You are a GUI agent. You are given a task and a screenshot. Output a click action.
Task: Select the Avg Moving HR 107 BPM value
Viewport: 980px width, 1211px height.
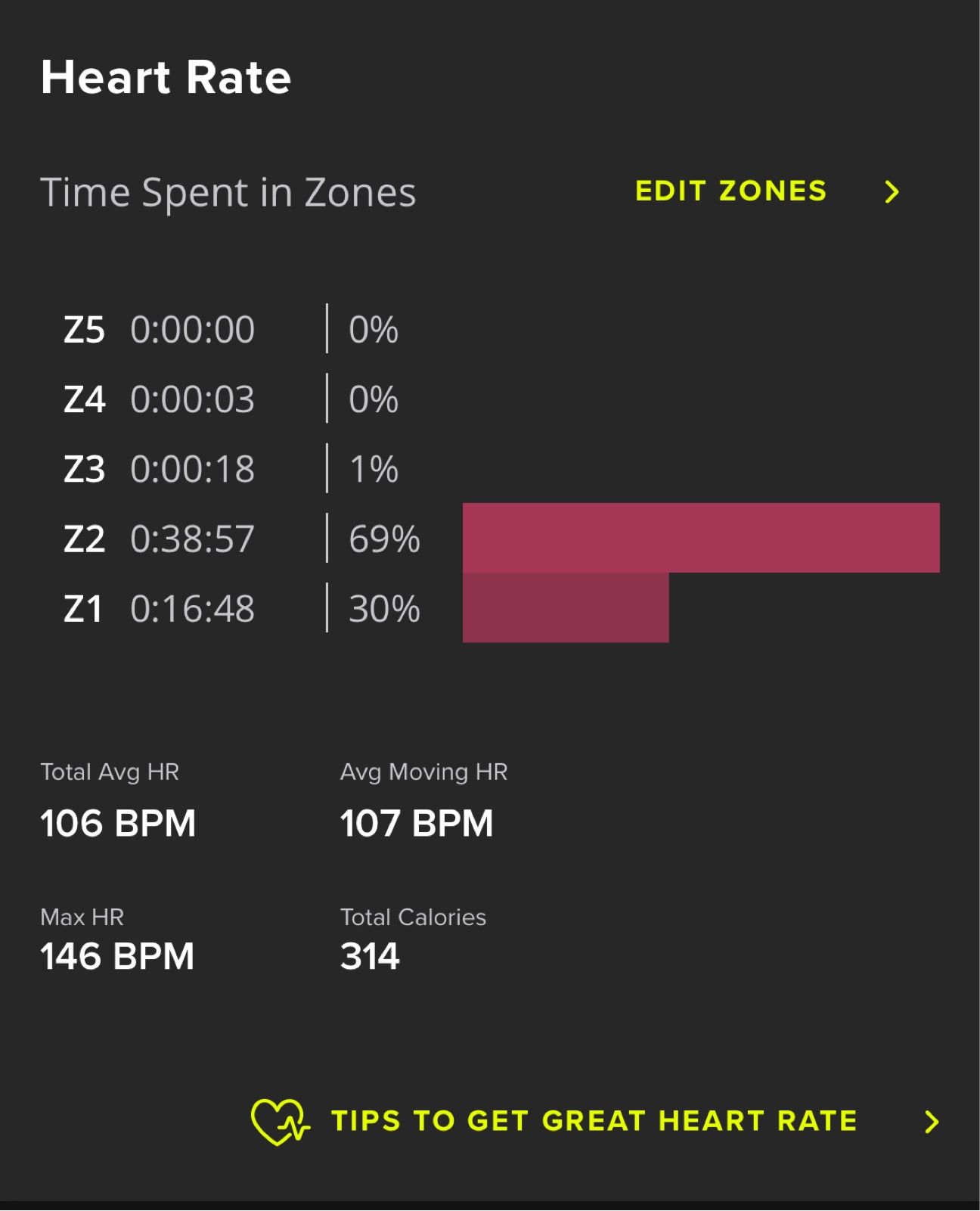[x=417, y=823]
